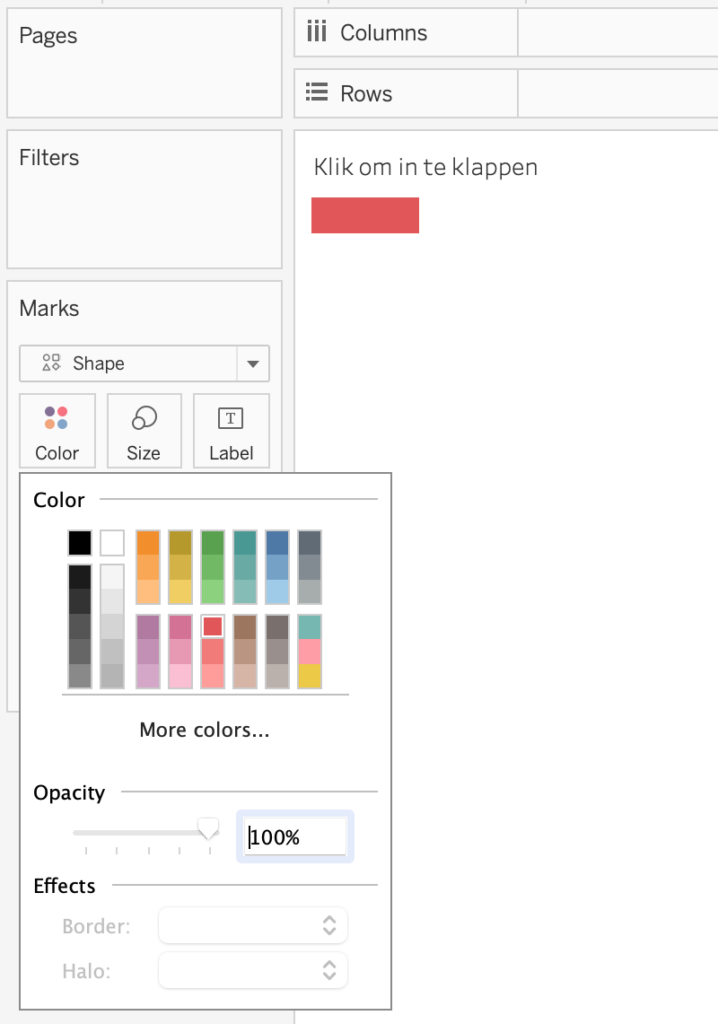Select the highlighted red color swatch
Image resolution: width=718 pixels, height=1024 pixels.
(212, 626)
